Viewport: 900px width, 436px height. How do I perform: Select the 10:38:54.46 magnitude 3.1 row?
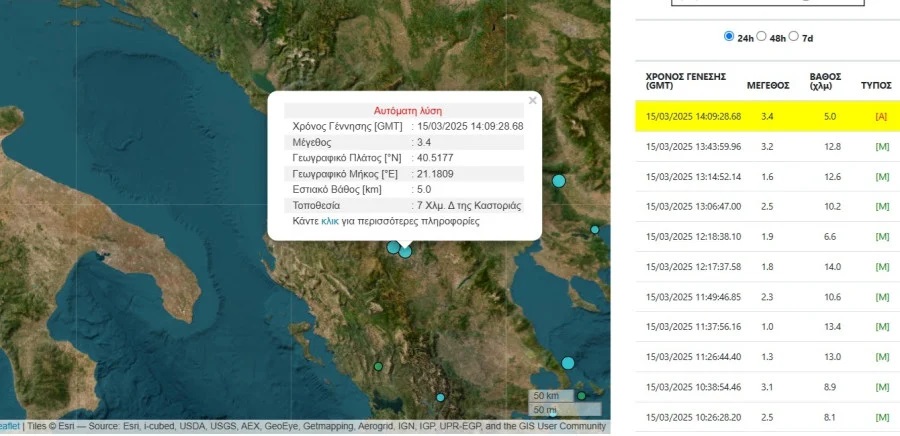765,386
